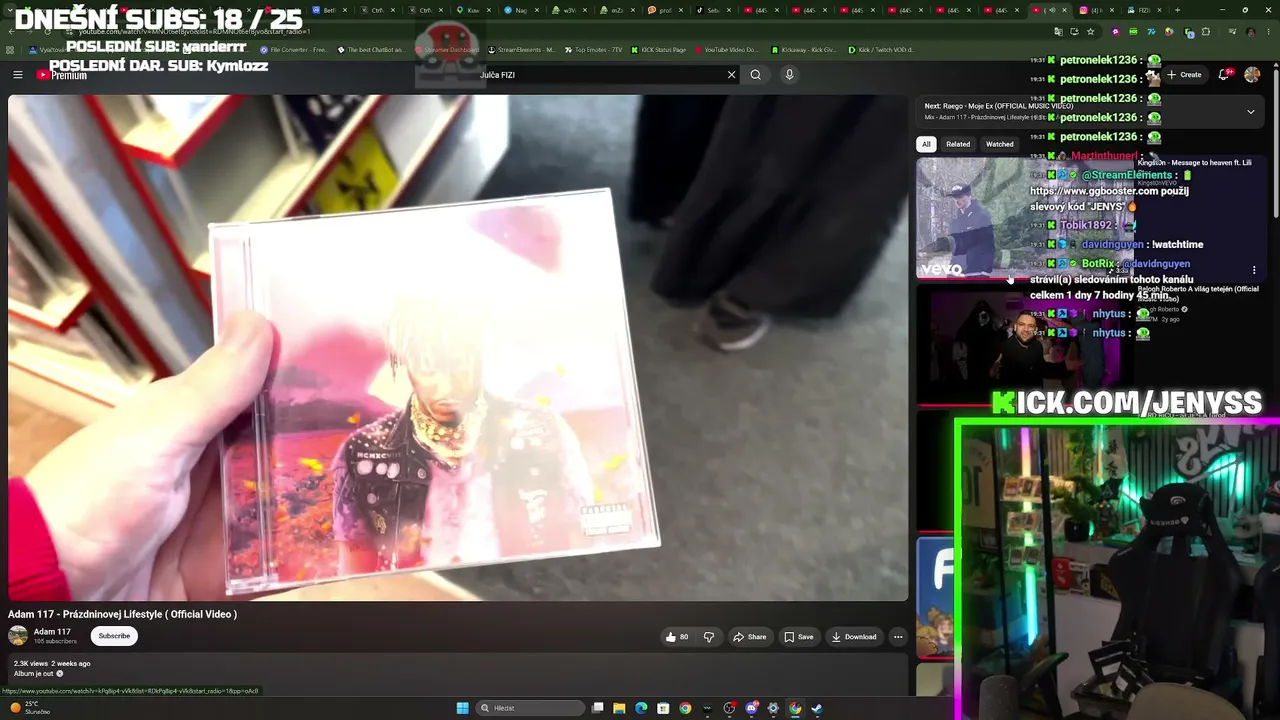Open the Create upload button

tap(1185, 75)
